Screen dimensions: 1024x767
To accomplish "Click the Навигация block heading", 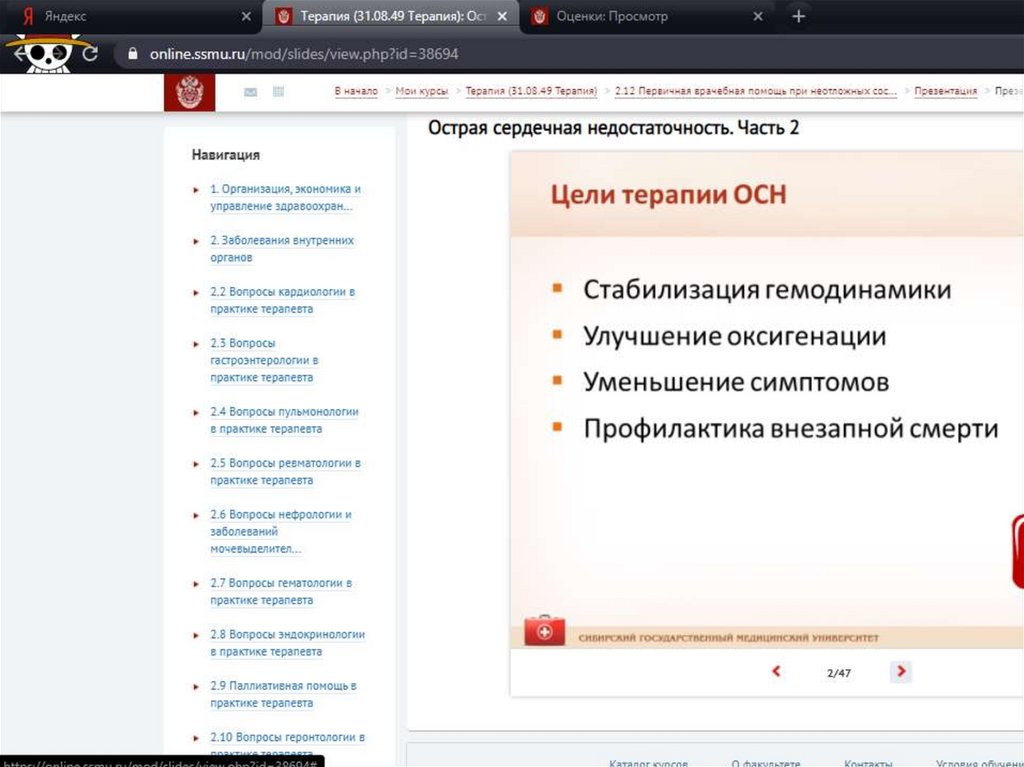I will (226, 155).
